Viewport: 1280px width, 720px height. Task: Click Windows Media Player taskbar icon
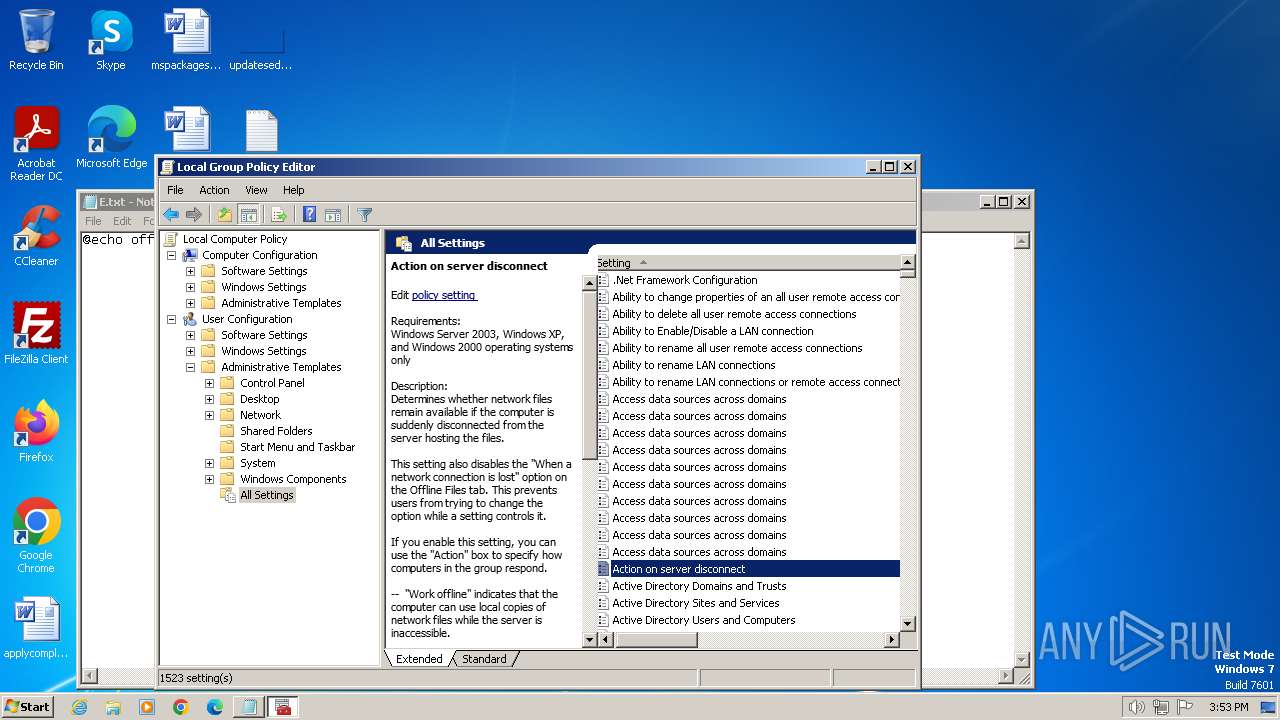pos(147,707)
